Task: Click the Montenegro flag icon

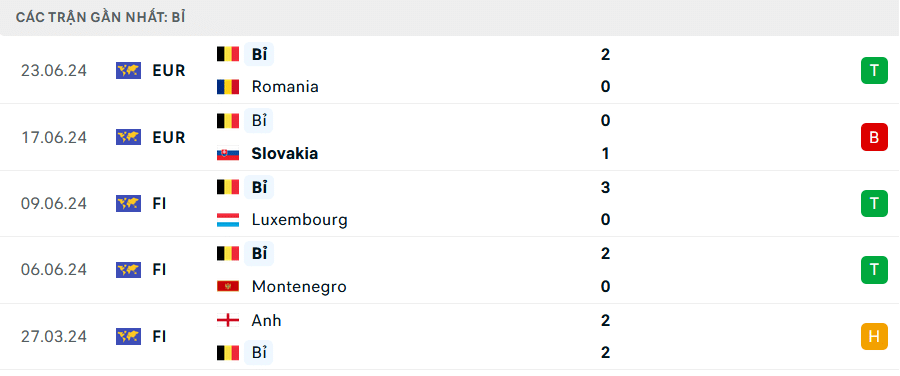Action: [228, 286]
